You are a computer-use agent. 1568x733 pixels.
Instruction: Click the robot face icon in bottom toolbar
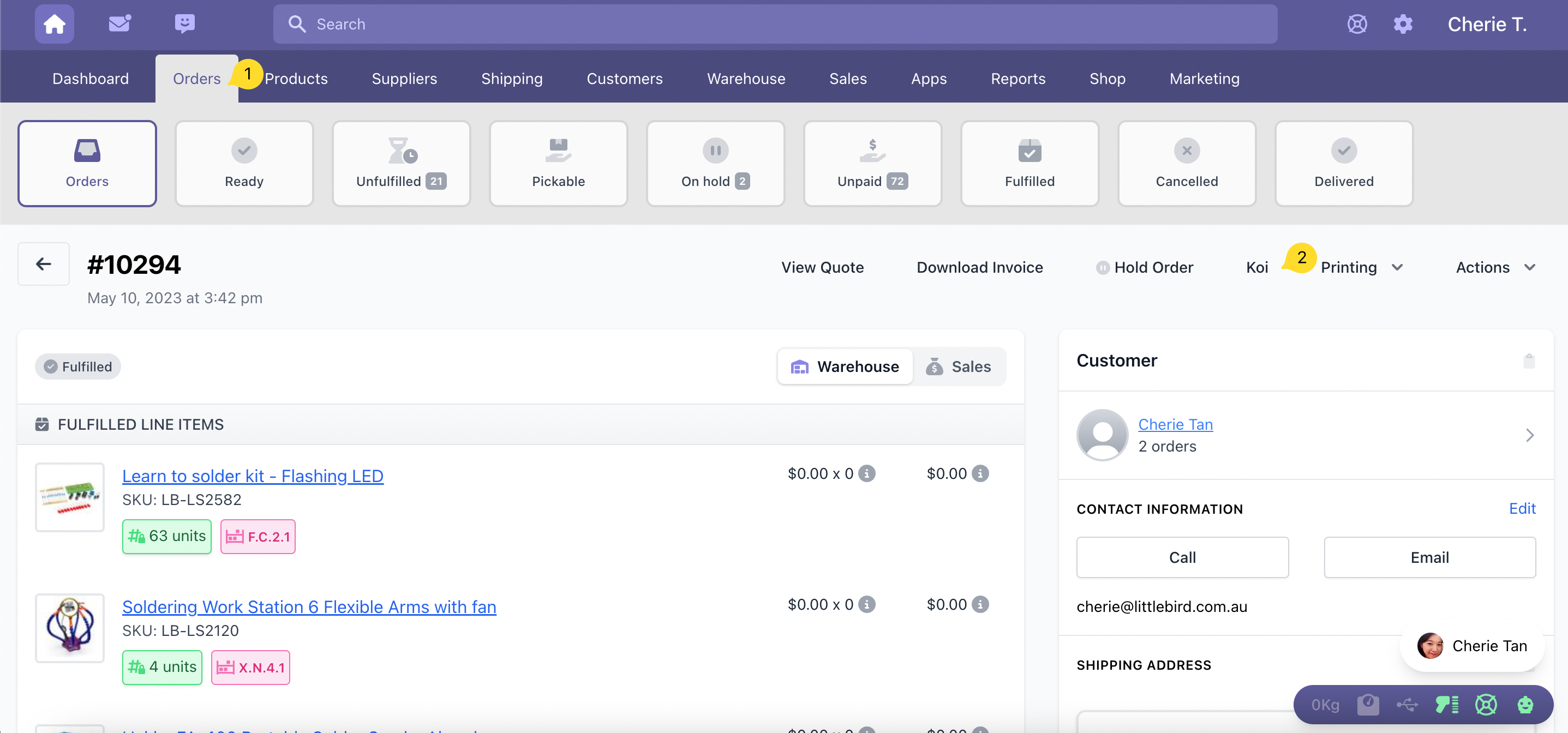click(x=1525, y=705)
